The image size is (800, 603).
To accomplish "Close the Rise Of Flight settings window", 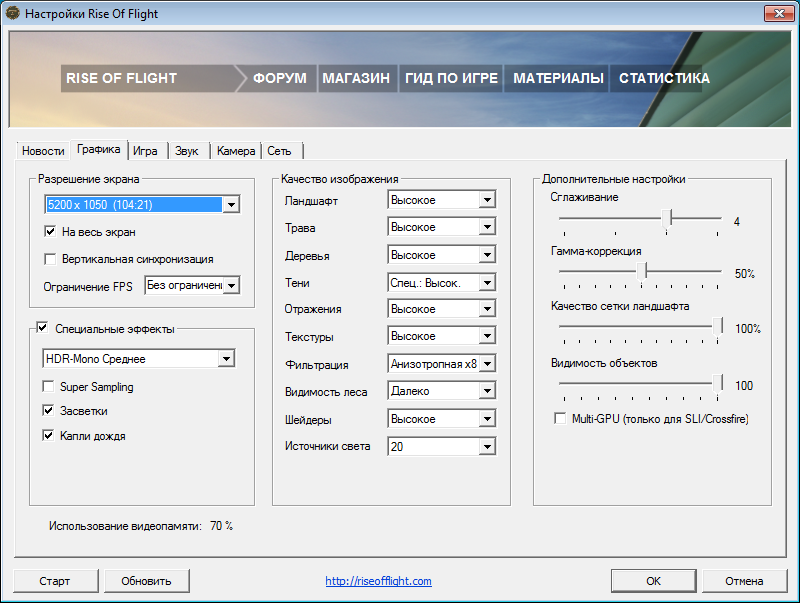I will [779, 13].
